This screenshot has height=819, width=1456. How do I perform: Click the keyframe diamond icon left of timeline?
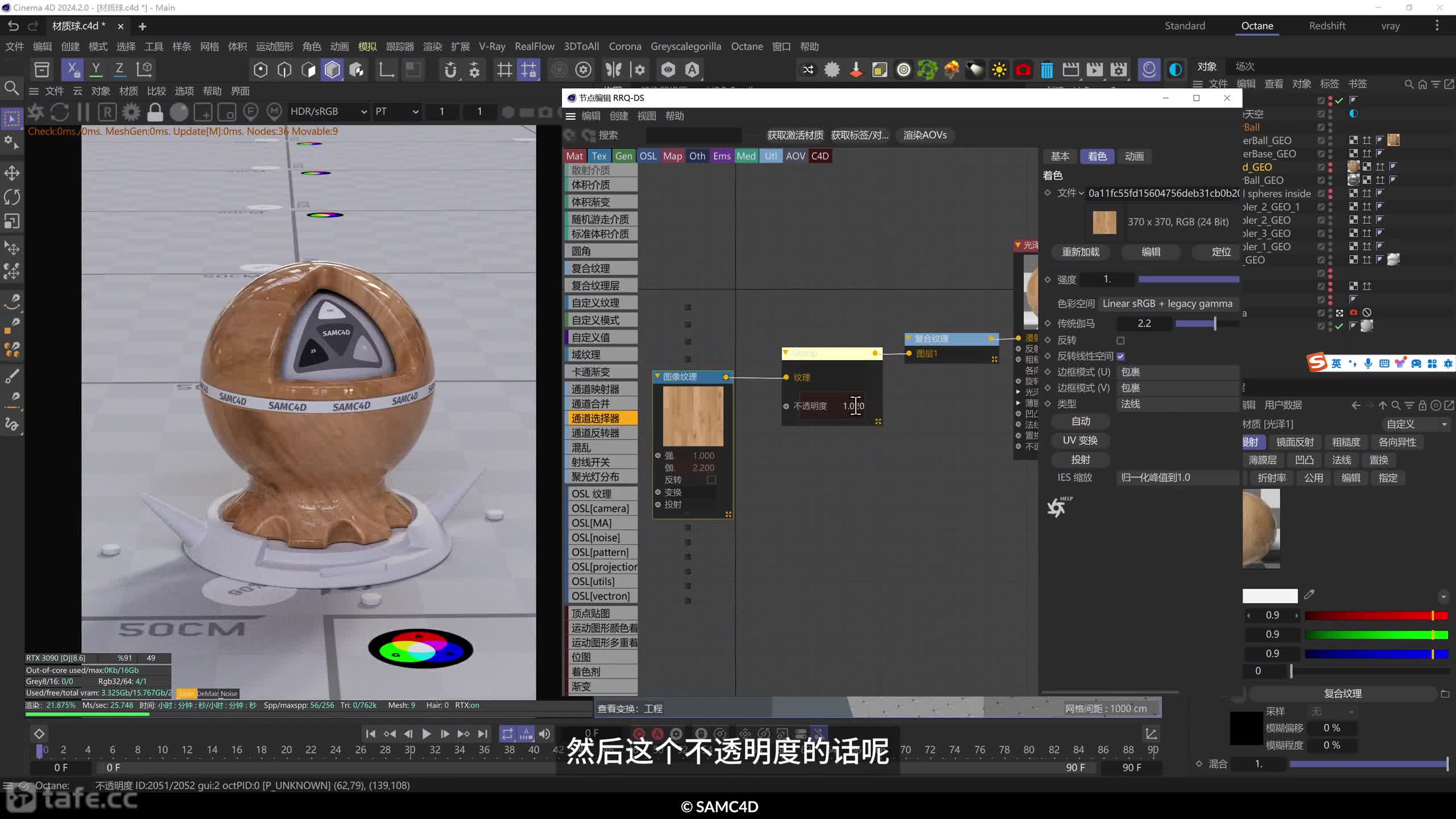tap(39, 734)
